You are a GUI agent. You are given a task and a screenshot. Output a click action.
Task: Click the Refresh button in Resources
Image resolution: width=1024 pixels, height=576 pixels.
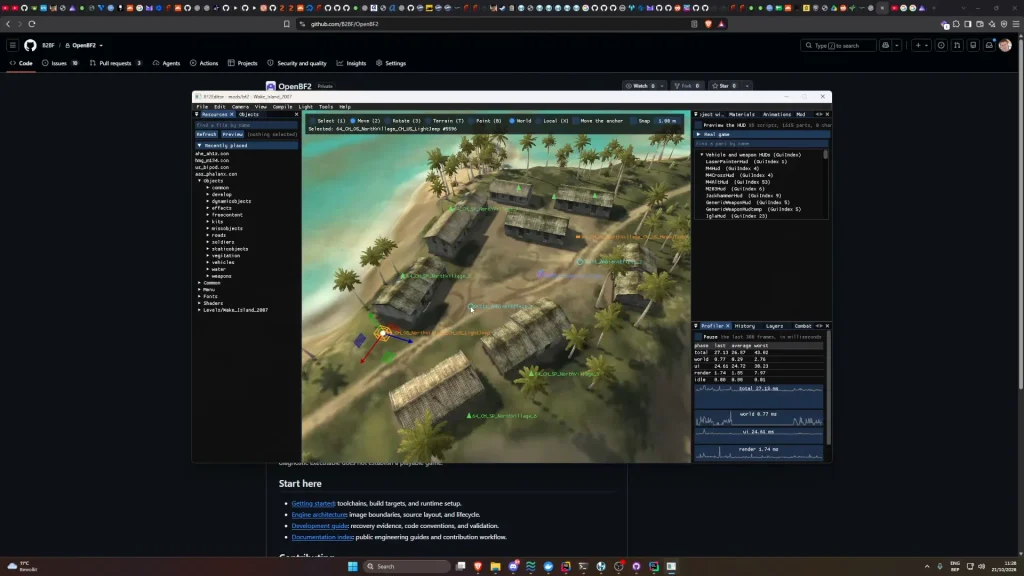[206, 134]
